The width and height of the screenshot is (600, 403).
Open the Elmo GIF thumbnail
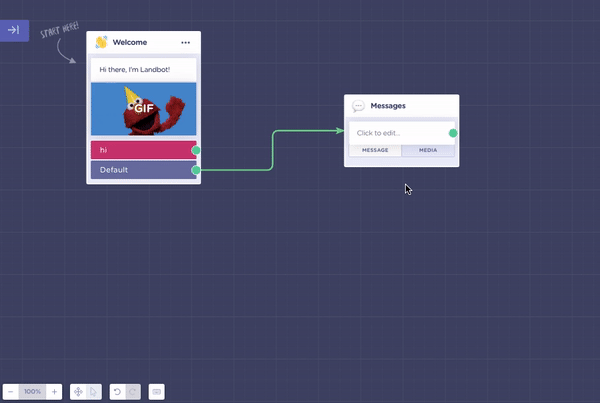click(143, 109)
